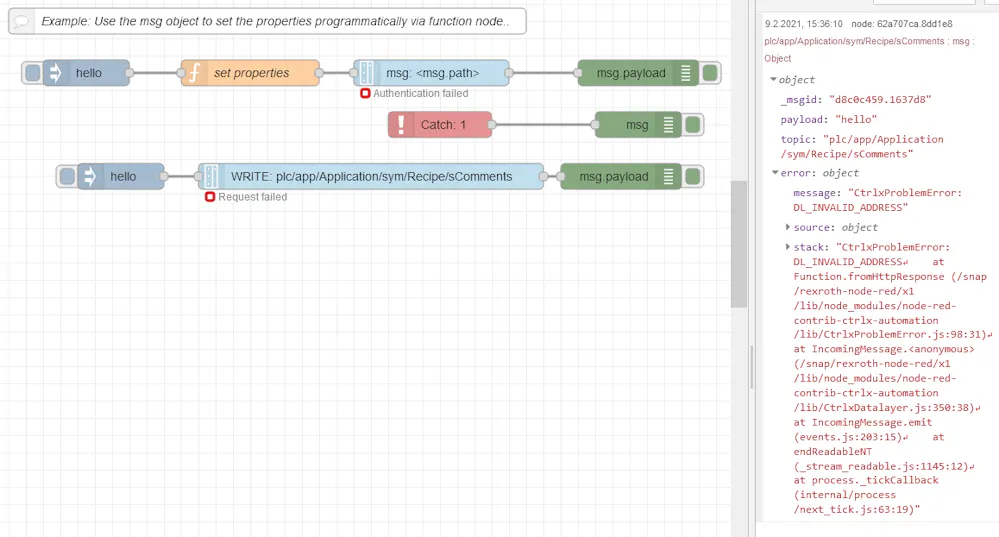Screen dimensions: 999x537
Task: Click list icon on top msg.payload debug node
Action: tap(686, 73)
